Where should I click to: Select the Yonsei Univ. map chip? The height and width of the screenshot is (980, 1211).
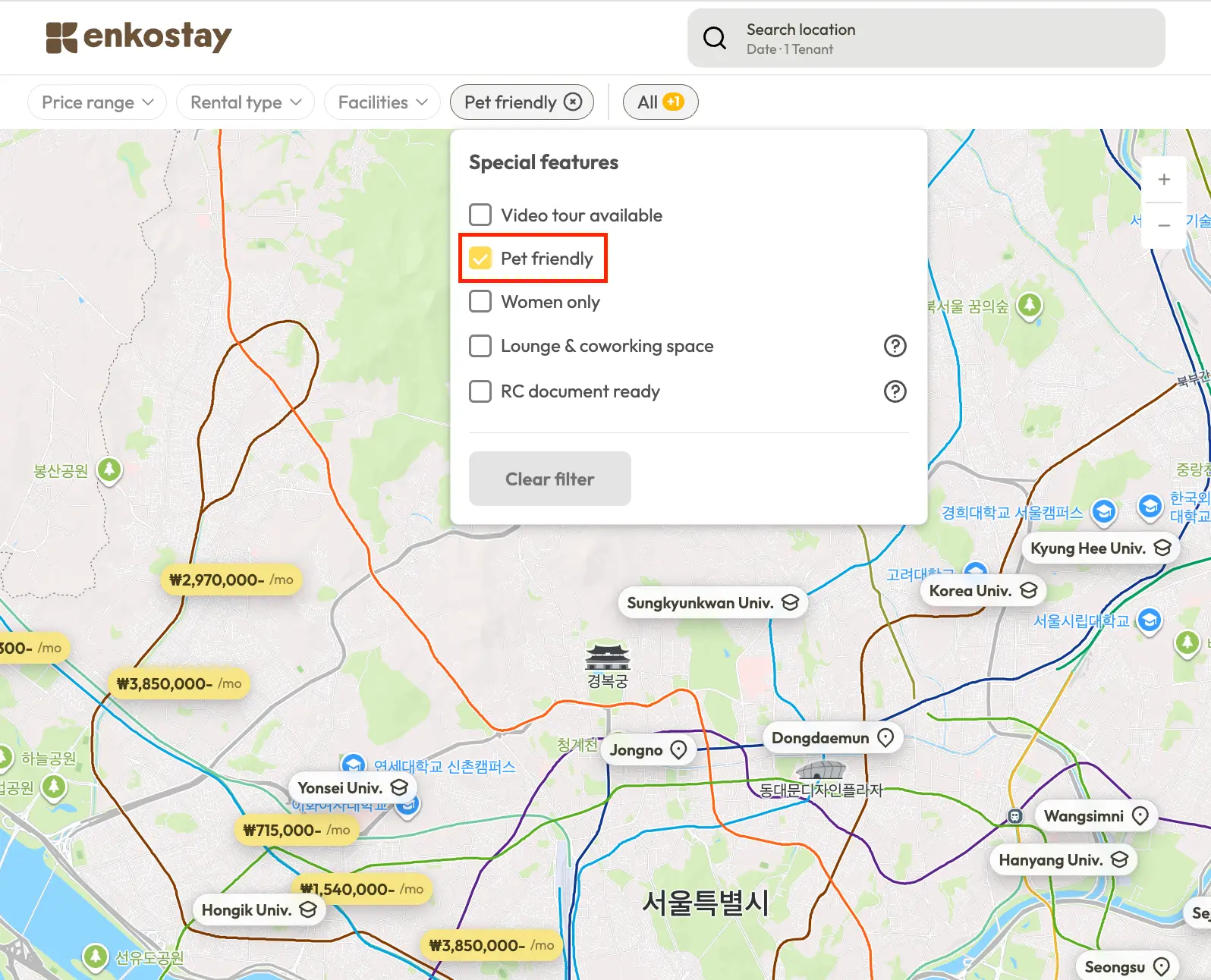(352, 788)
